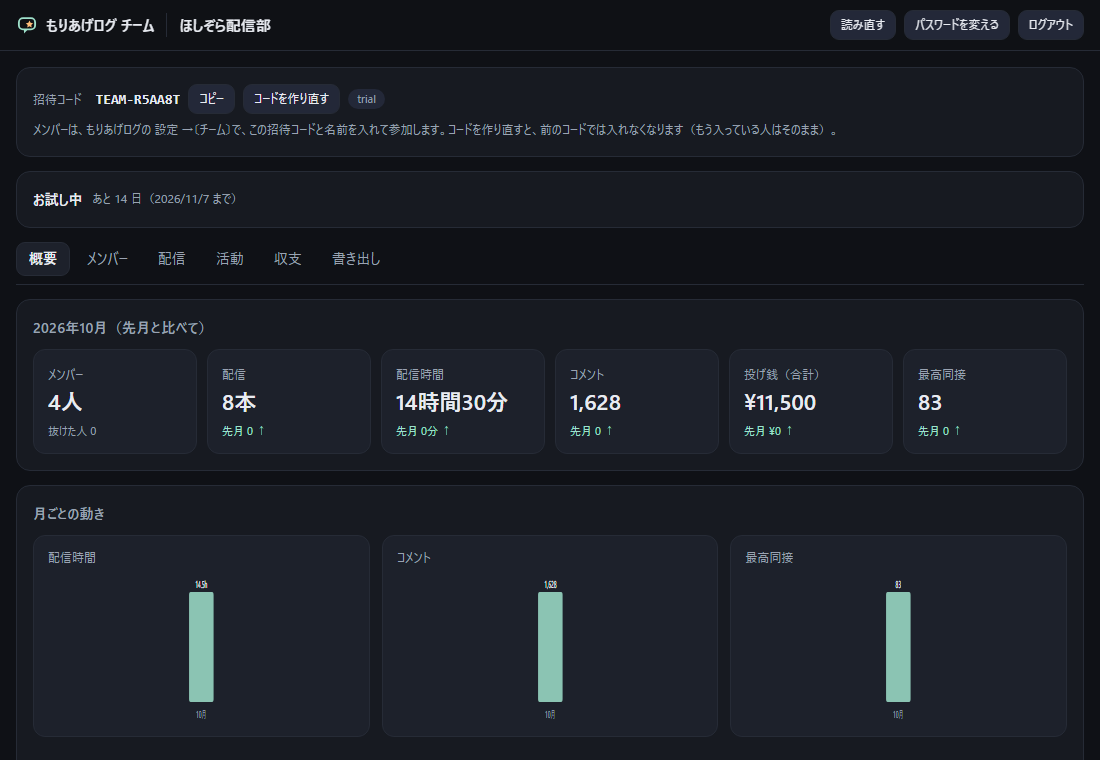Switch to the メンバー tab

[x=107, y=259]
